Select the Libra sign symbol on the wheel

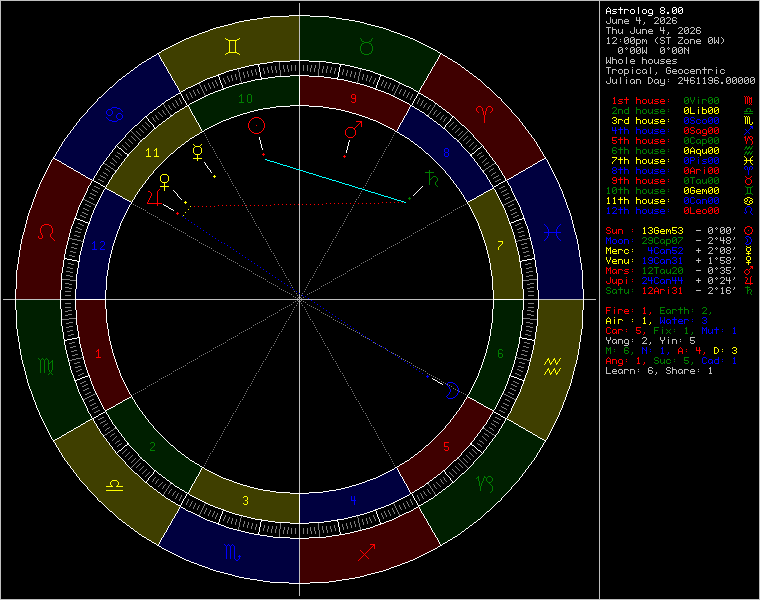(114, 485)
